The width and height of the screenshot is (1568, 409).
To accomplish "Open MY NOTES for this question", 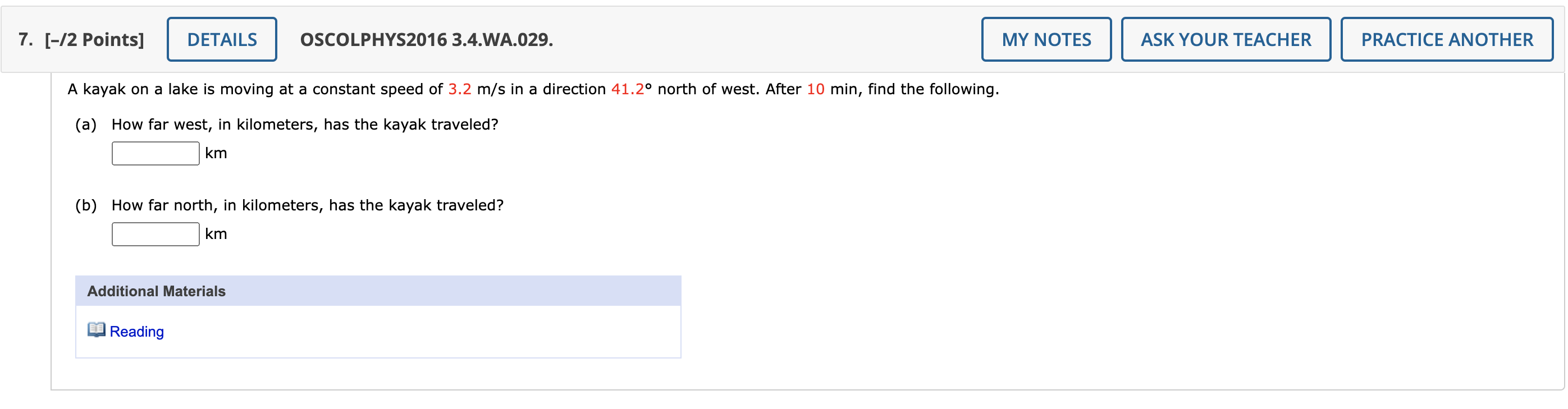I will pyautogui.click(x=1048, y=39).
